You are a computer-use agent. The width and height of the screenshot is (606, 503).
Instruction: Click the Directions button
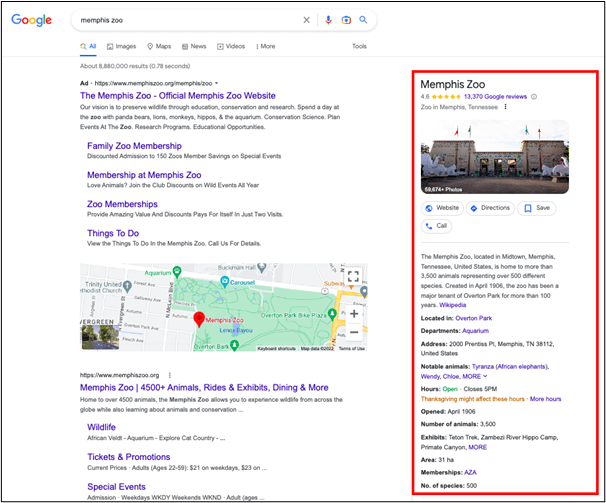490,208
